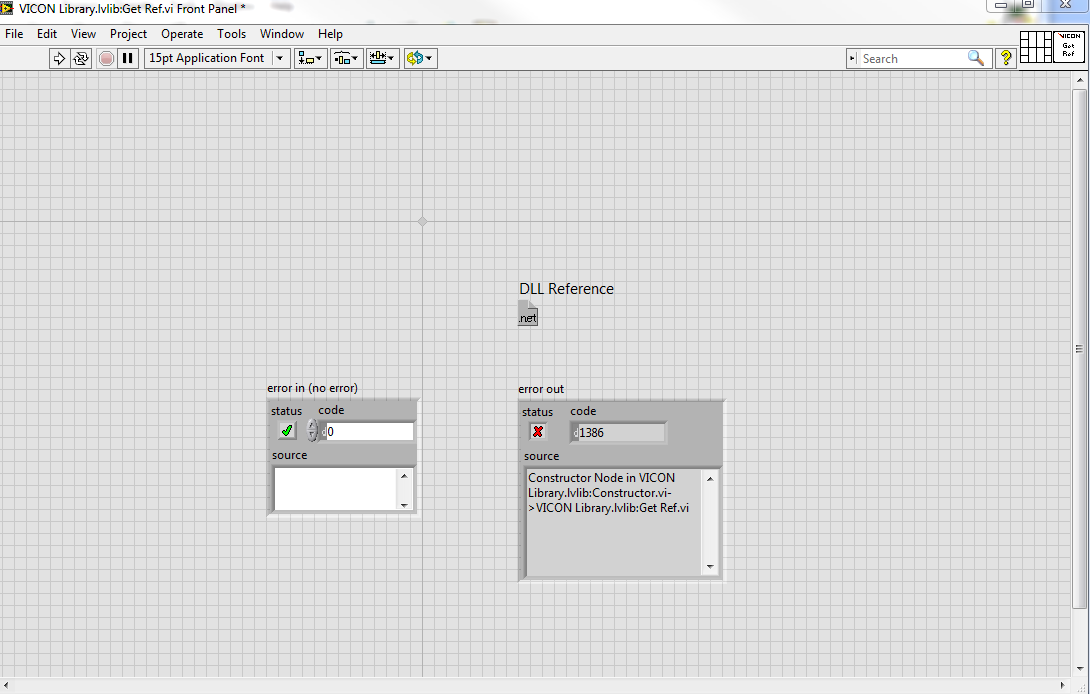Click the Pause button in toolbar
This screenshot has width=1090, height=694.
127,58
